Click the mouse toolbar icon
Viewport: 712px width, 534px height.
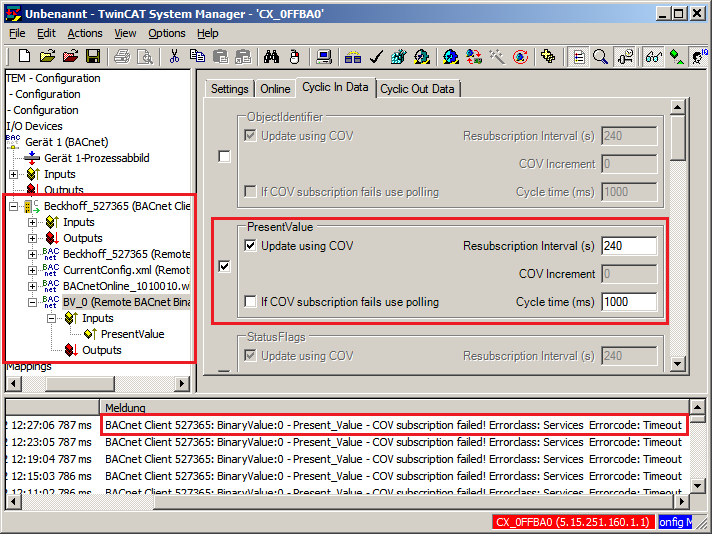click(295, 57)
